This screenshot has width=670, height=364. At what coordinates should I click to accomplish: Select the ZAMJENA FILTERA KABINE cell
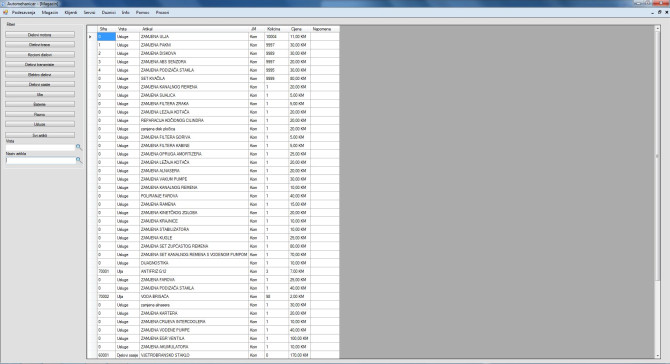tap(194, 146)
